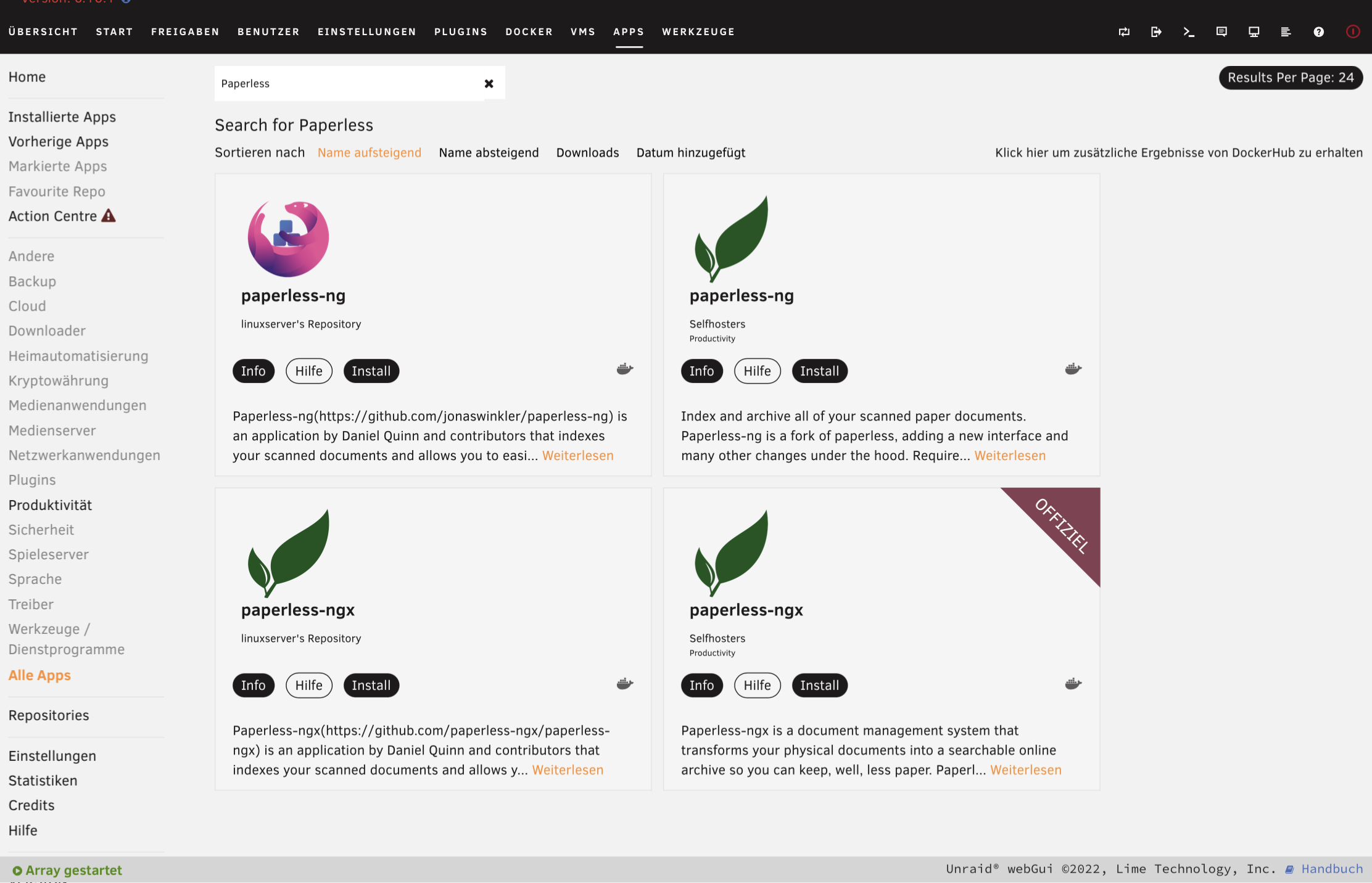The image size is (1372, 883).
Task: Open the ÜBERSICHT tab
Action: coord(43,32)
